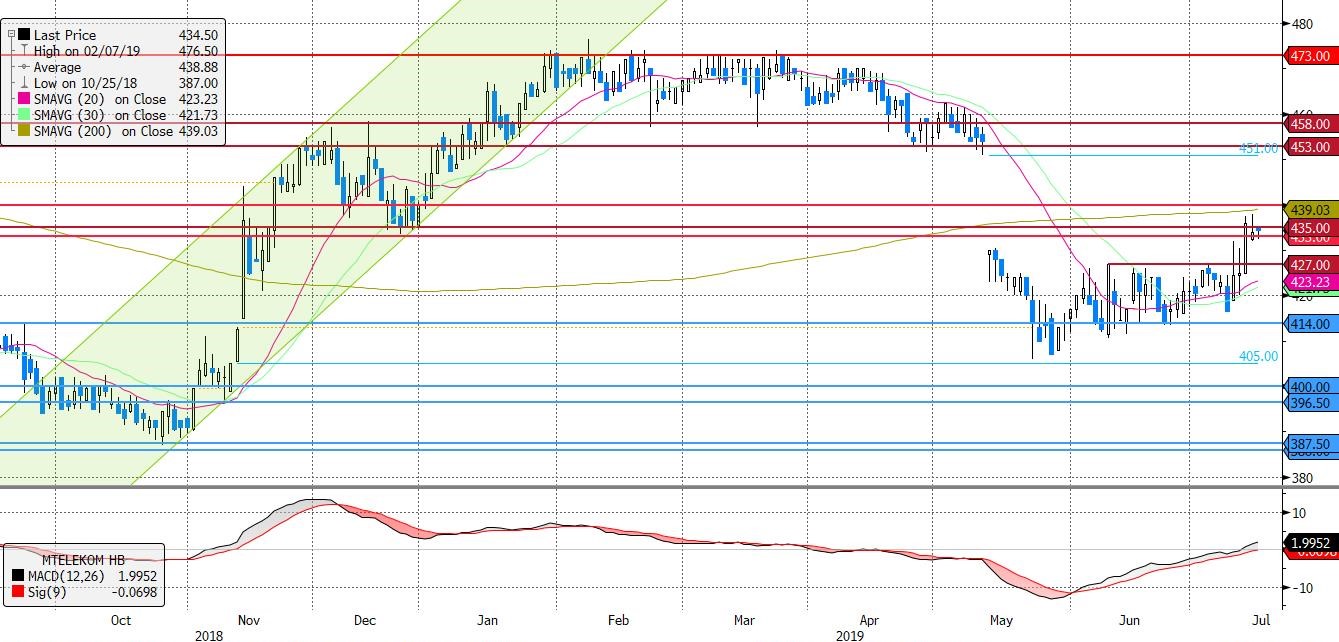Click the green SMAVG (30) color swatch

point(24,115)
